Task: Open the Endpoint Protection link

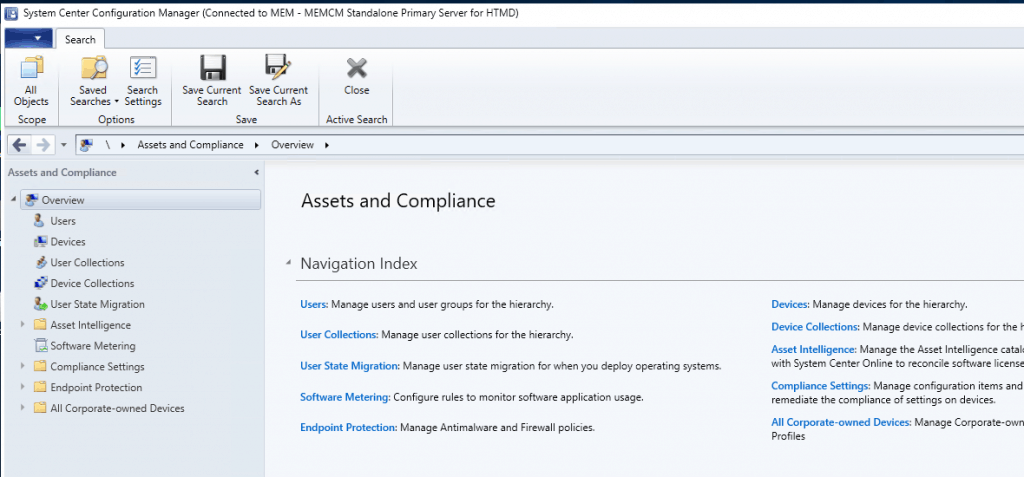Action: pos(348,428)
